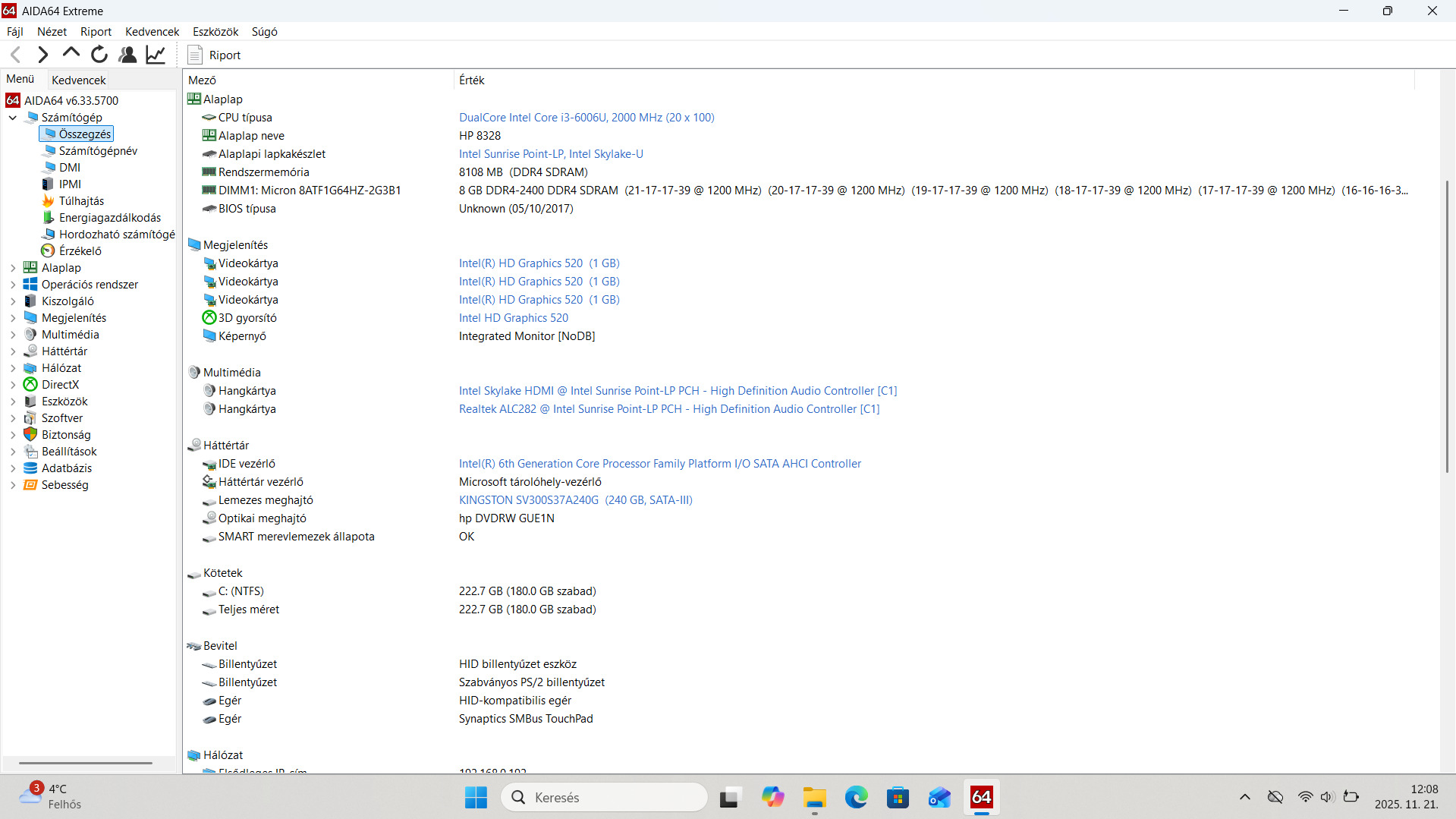Open Outlook from the taskbar
Viewport: 1456px width, 819px height.
coord(940,798)
